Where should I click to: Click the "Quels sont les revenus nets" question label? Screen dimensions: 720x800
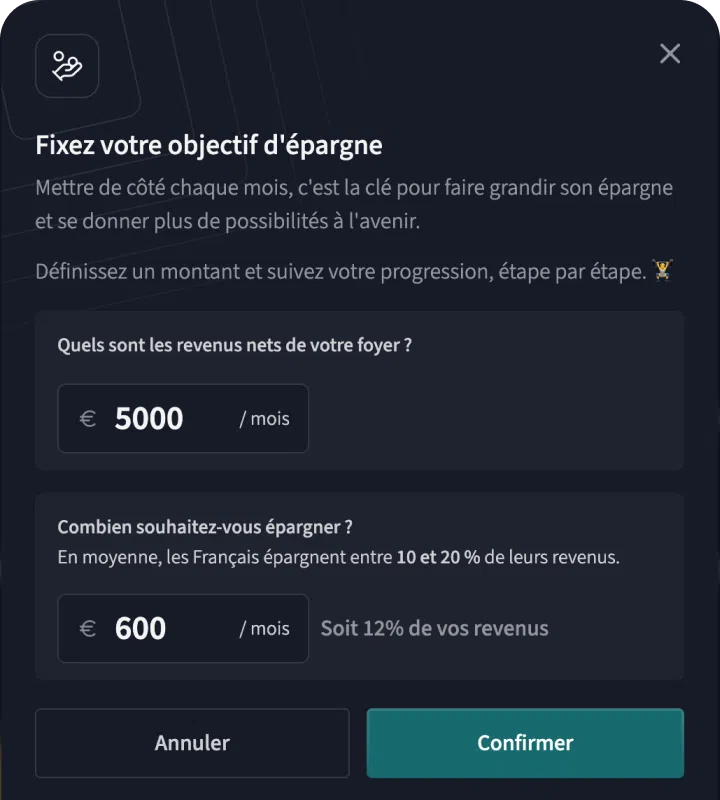pos(235,345)
